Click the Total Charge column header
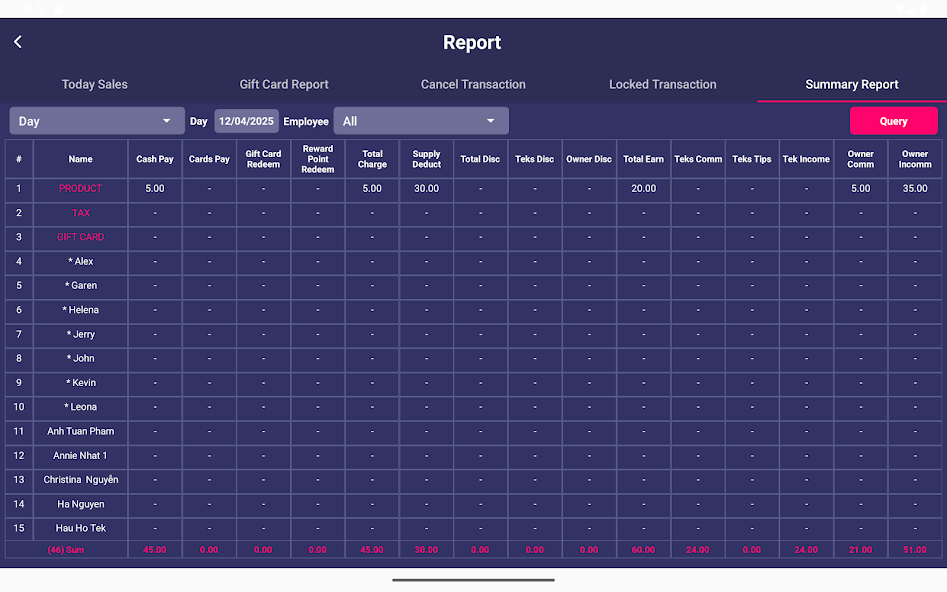Viewport: 947px width, 592px height. 372,159
